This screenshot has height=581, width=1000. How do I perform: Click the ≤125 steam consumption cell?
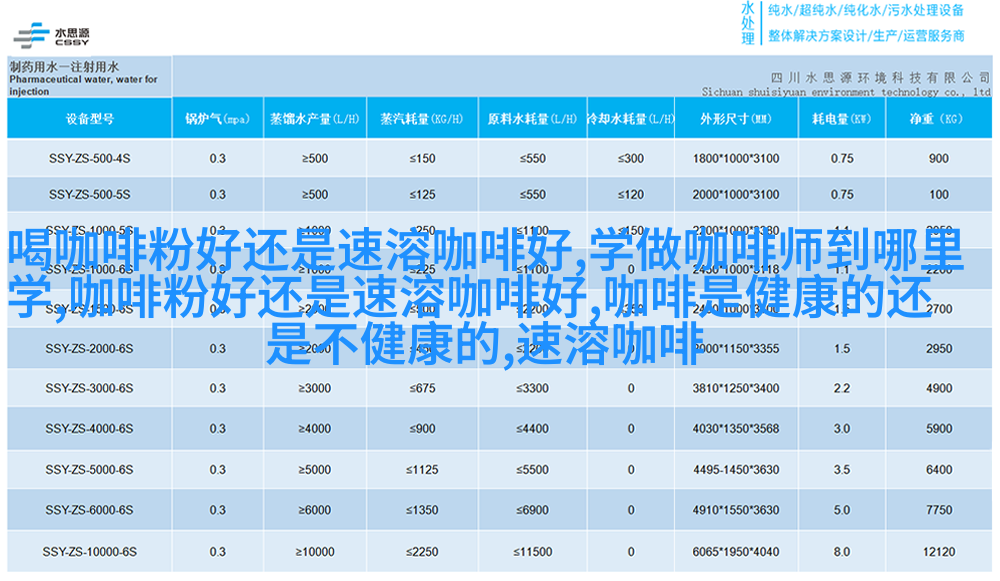tap(422, 195)
